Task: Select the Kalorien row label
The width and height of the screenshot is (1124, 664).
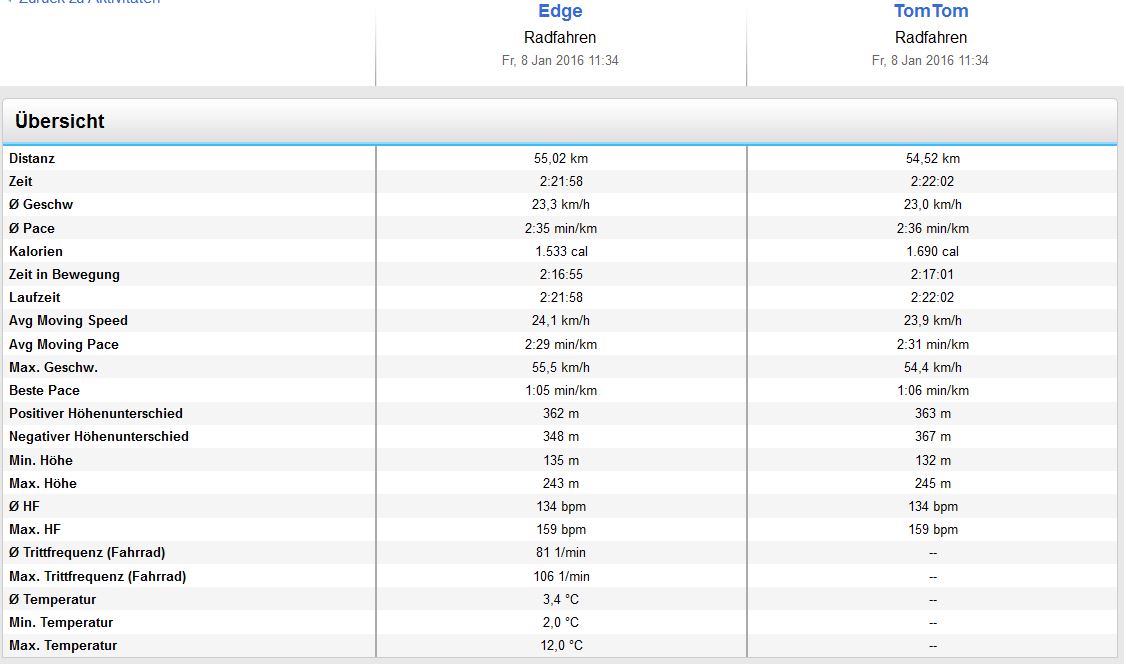Action: click(36, 251)
